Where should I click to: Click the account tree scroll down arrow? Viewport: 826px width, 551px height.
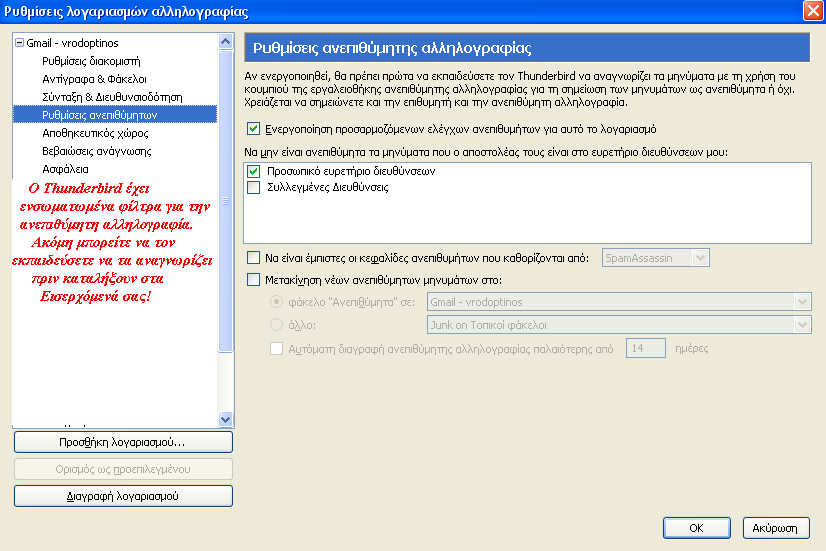pos(225,419)
